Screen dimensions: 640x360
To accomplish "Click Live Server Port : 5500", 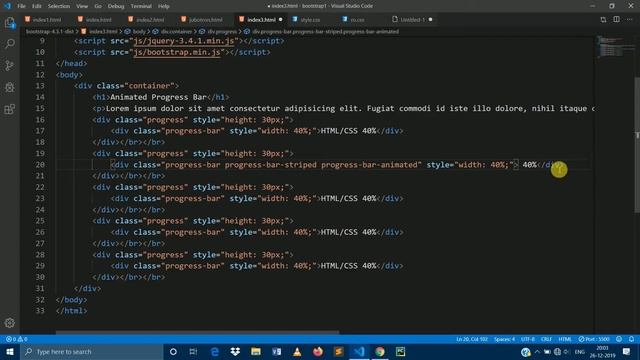I will click(x=594, y=339).
